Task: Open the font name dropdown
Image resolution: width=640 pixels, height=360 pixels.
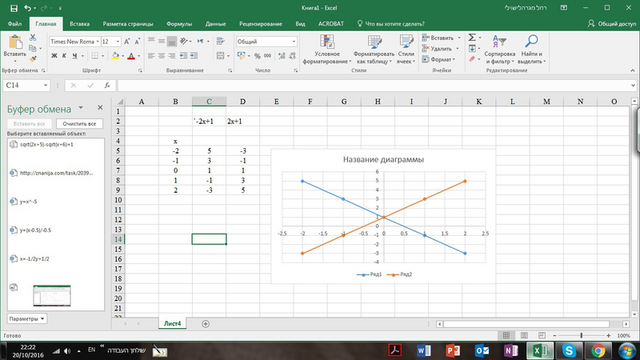Action: (98, 42)
